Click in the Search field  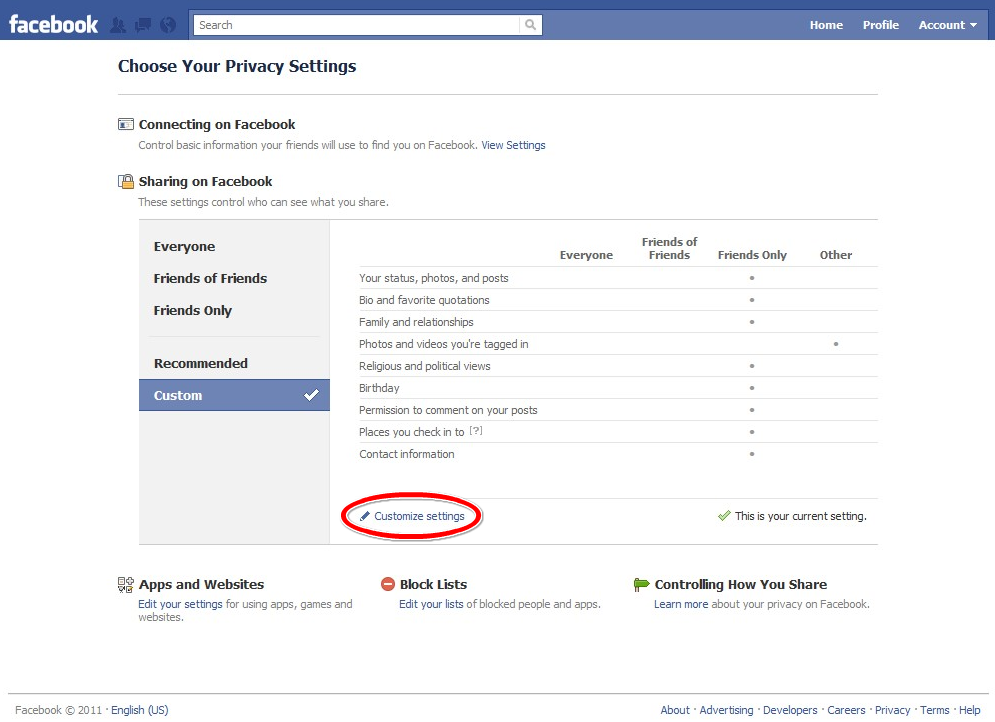pyautogui.click(x=357, y=25)
